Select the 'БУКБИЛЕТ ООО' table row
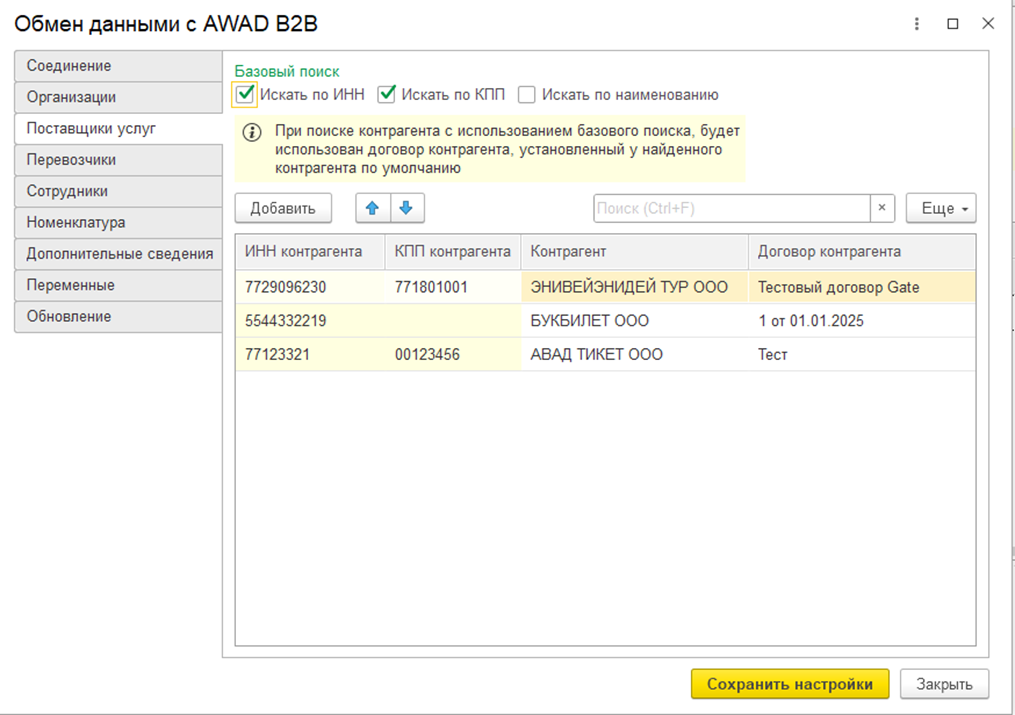The width and height of the screenshot is (1015, 715). coord(589,322)
